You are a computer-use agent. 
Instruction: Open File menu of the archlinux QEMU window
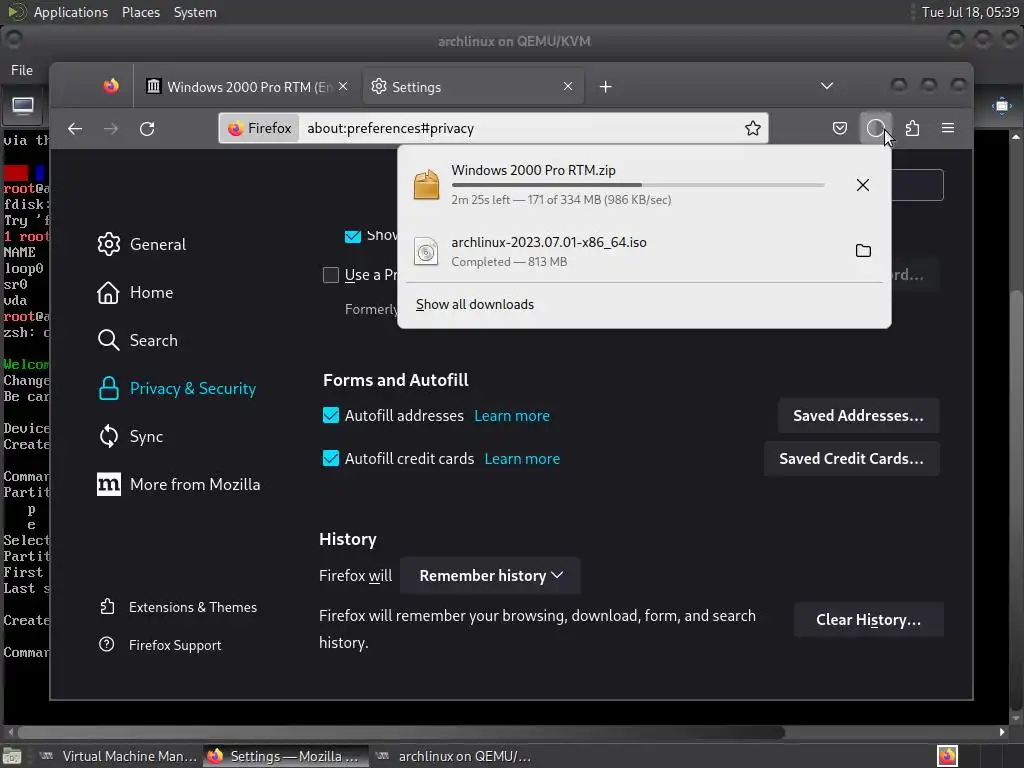(22, 70)
